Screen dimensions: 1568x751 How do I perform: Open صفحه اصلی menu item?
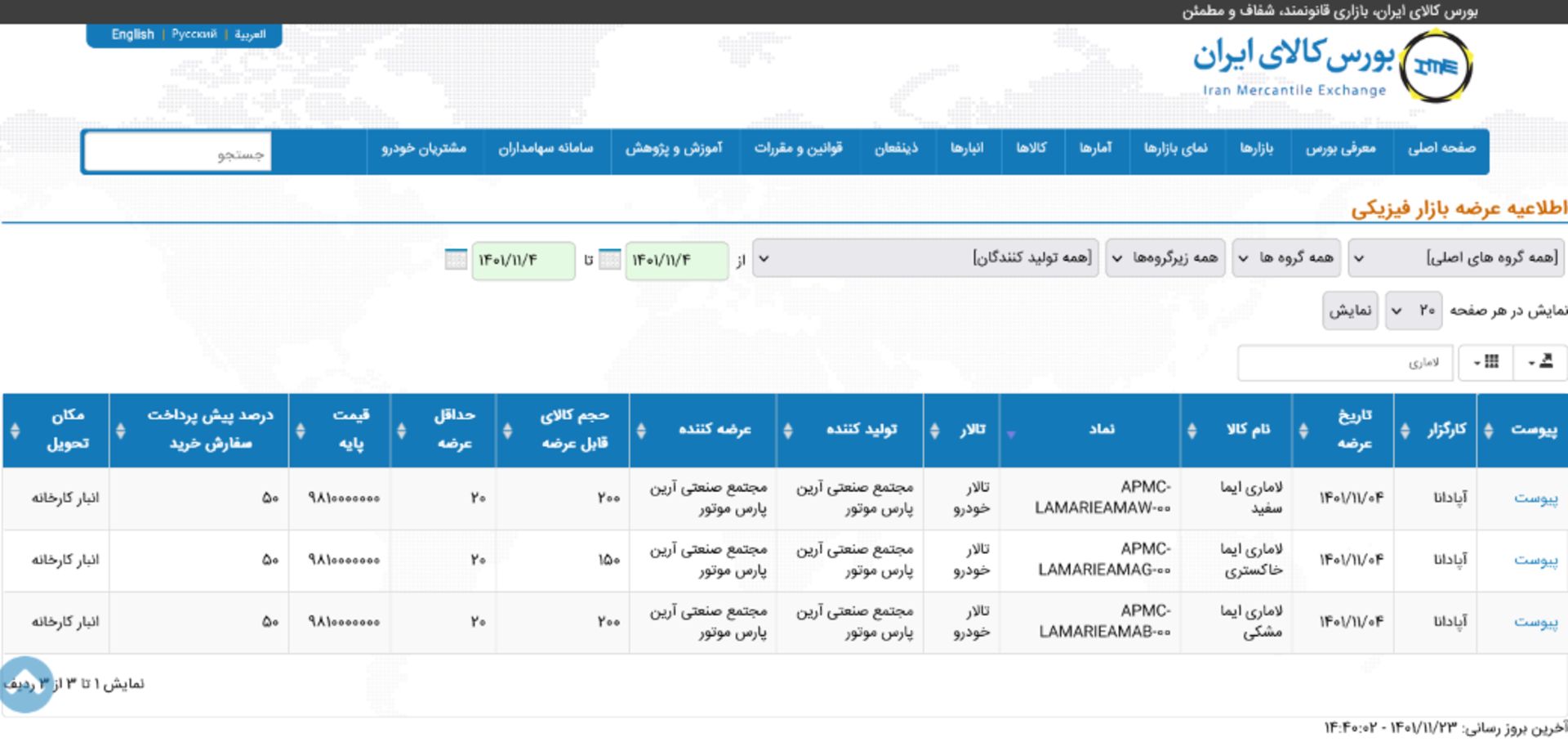click(x=1441, y=149)
